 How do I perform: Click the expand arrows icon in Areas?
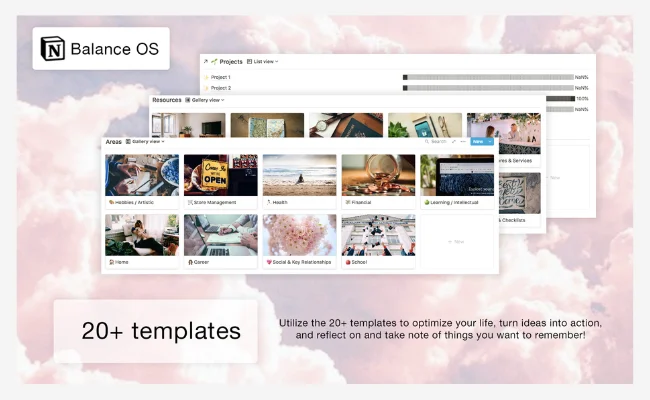pos(454,141)
